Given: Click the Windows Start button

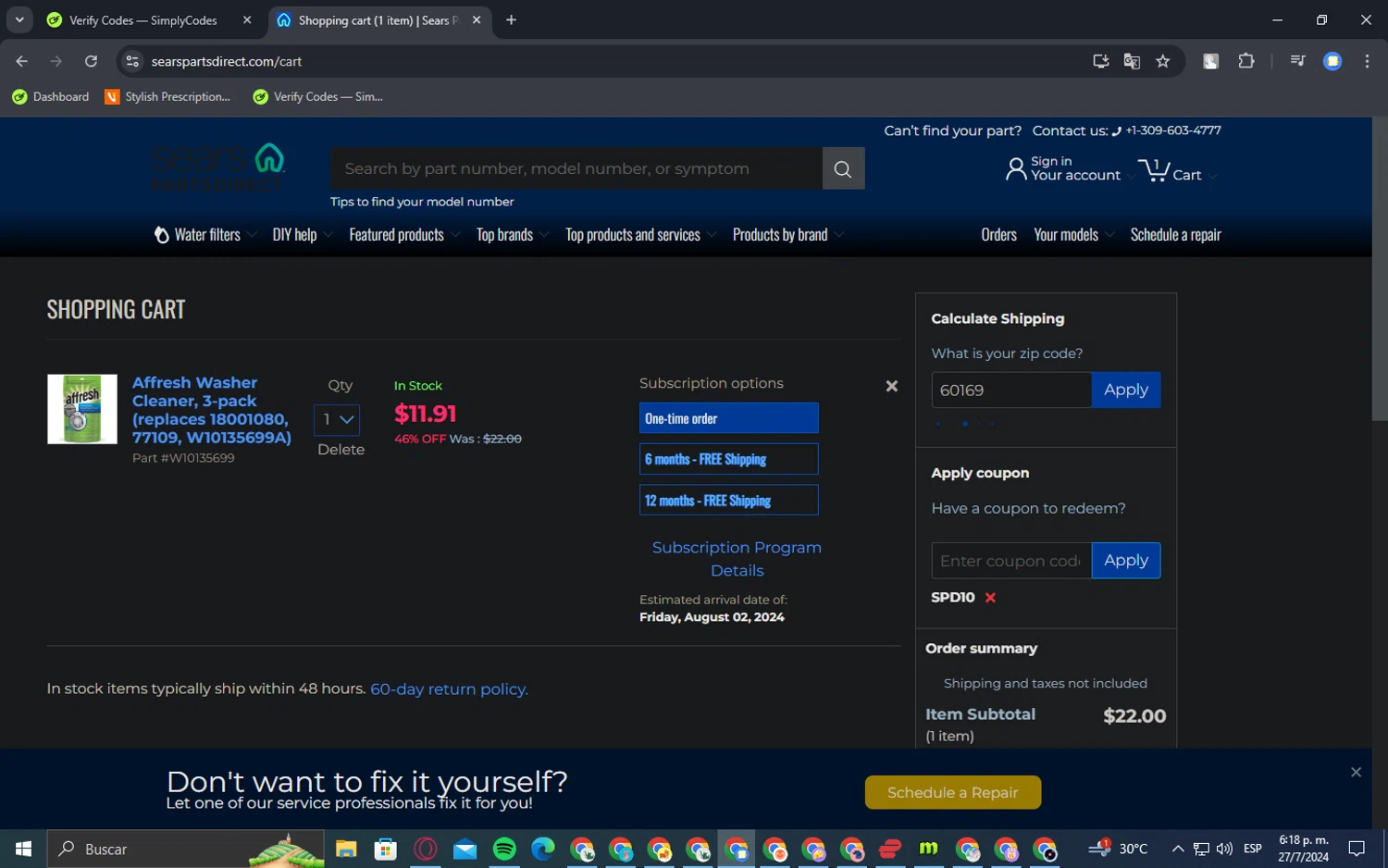Looking at the screenshot, I should [23, 849].
